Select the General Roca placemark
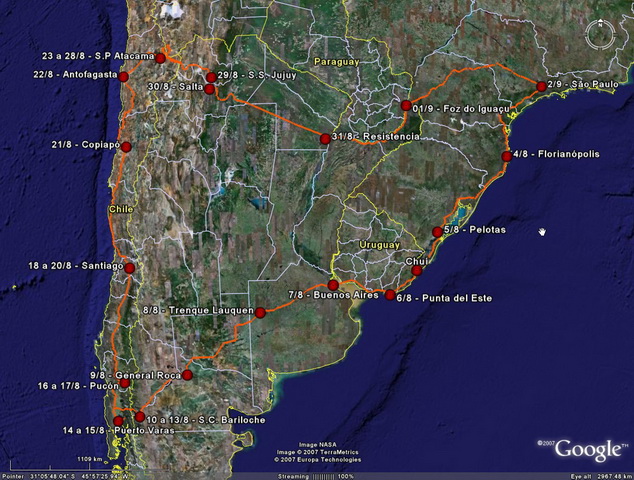Viewport: 634px width, 480px height. click(187, 374)
